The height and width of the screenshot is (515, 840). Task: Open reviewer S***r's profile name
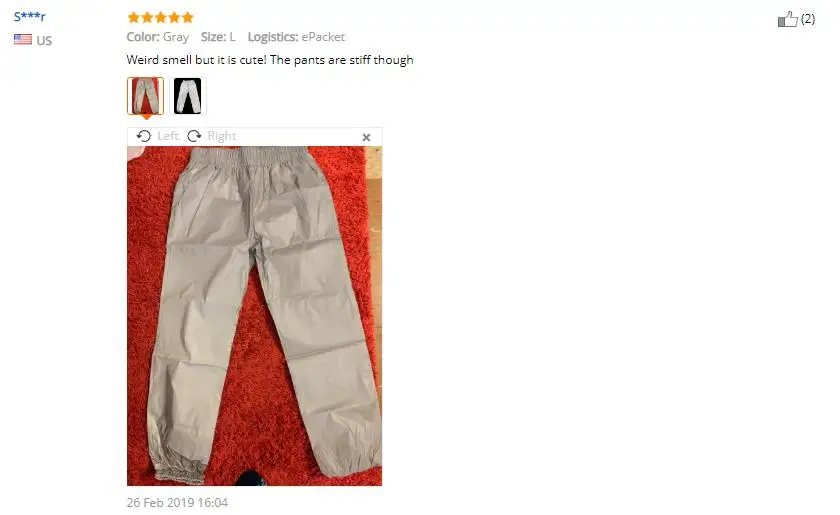tap(29, 17)
